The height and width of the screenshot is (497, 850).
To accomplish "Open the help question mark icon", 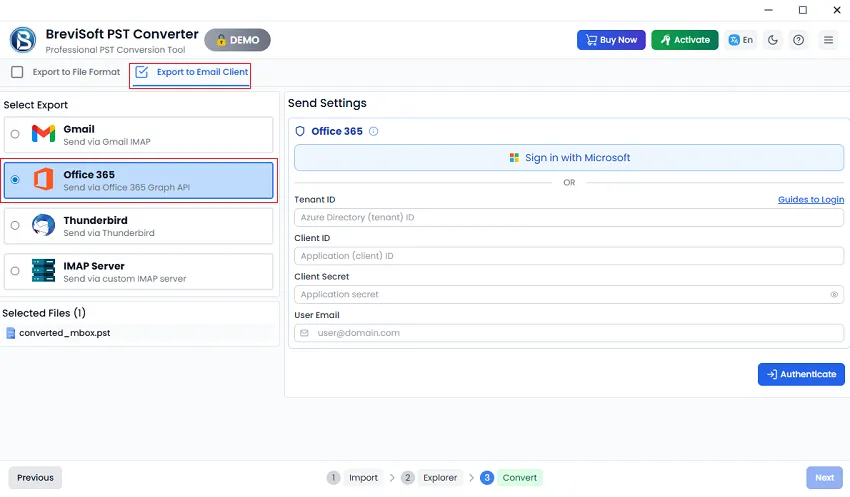I will pyautogui.click(x=799, y=40).
